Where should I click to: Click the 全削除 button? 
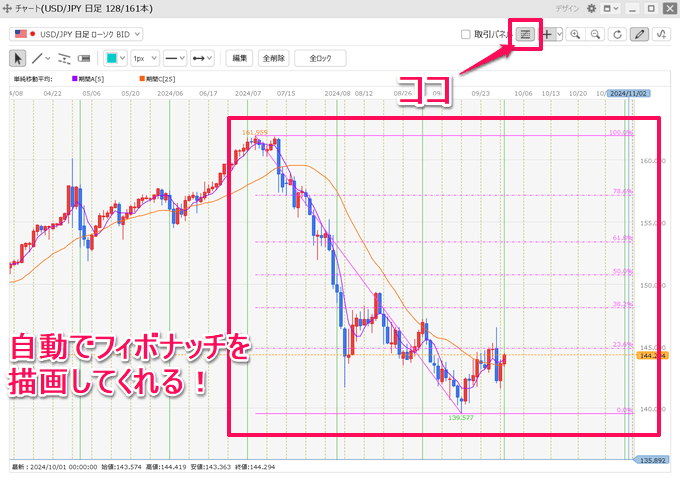[x=274, y=58]
